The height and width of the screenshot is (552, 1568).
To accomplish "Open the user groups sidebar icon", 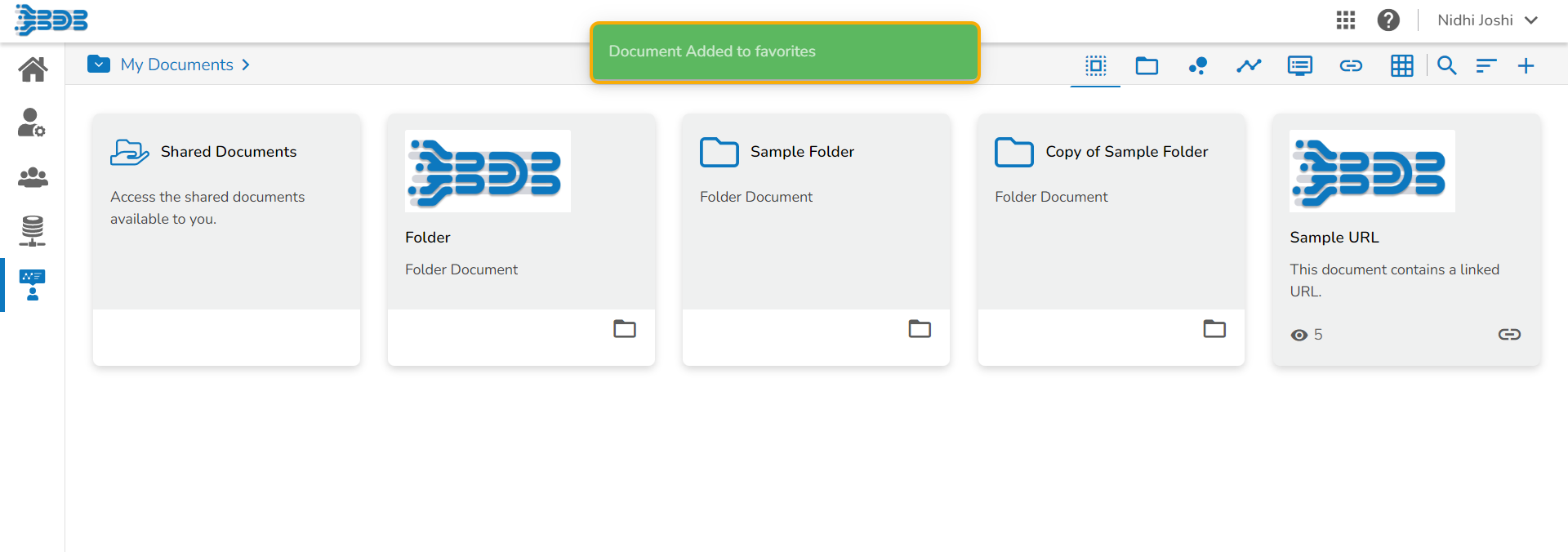I will click(33, 177).
